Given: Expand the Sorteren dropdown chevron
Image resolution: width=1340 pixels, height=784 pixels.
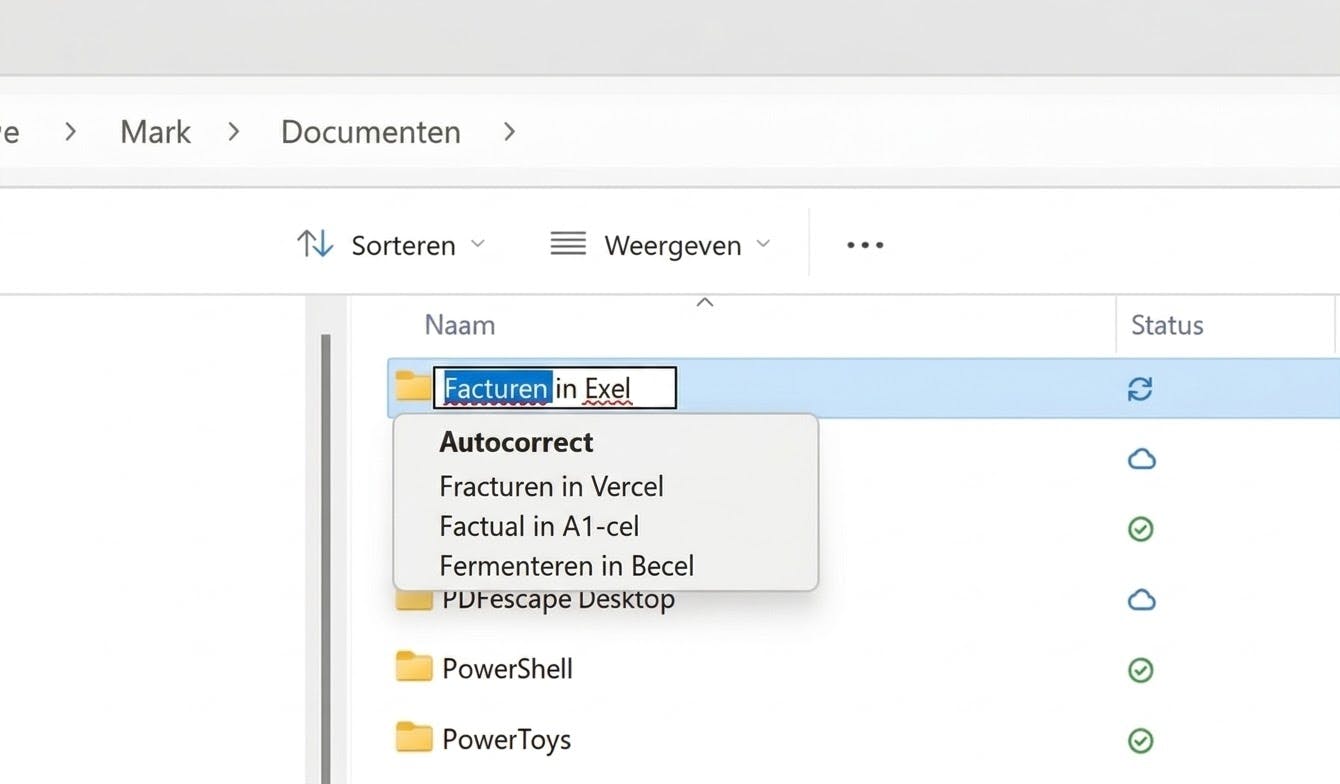Looking at the screenshot, I should [478, 244].
